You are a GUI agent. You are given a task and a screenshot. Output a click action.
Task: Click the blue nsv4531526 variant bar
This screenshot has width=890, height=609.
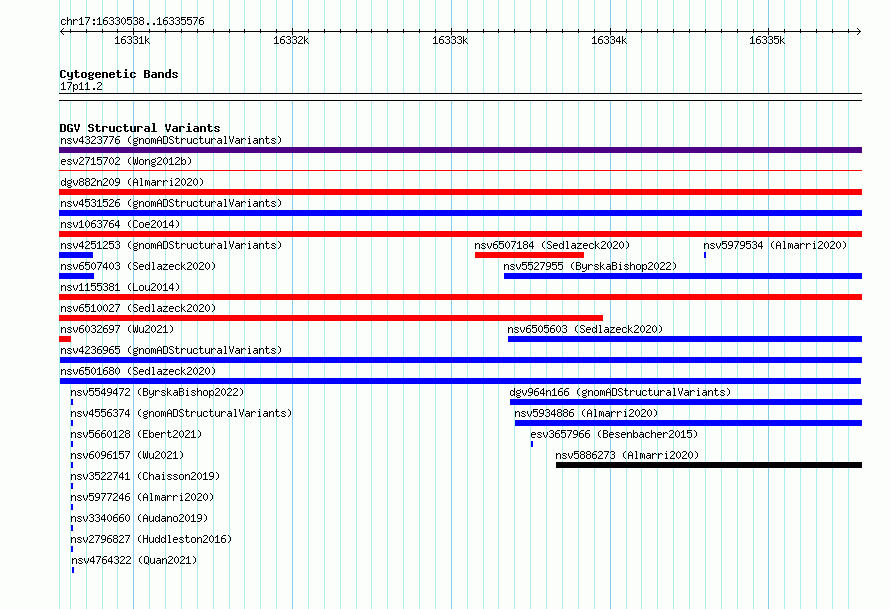click(460, 213)
